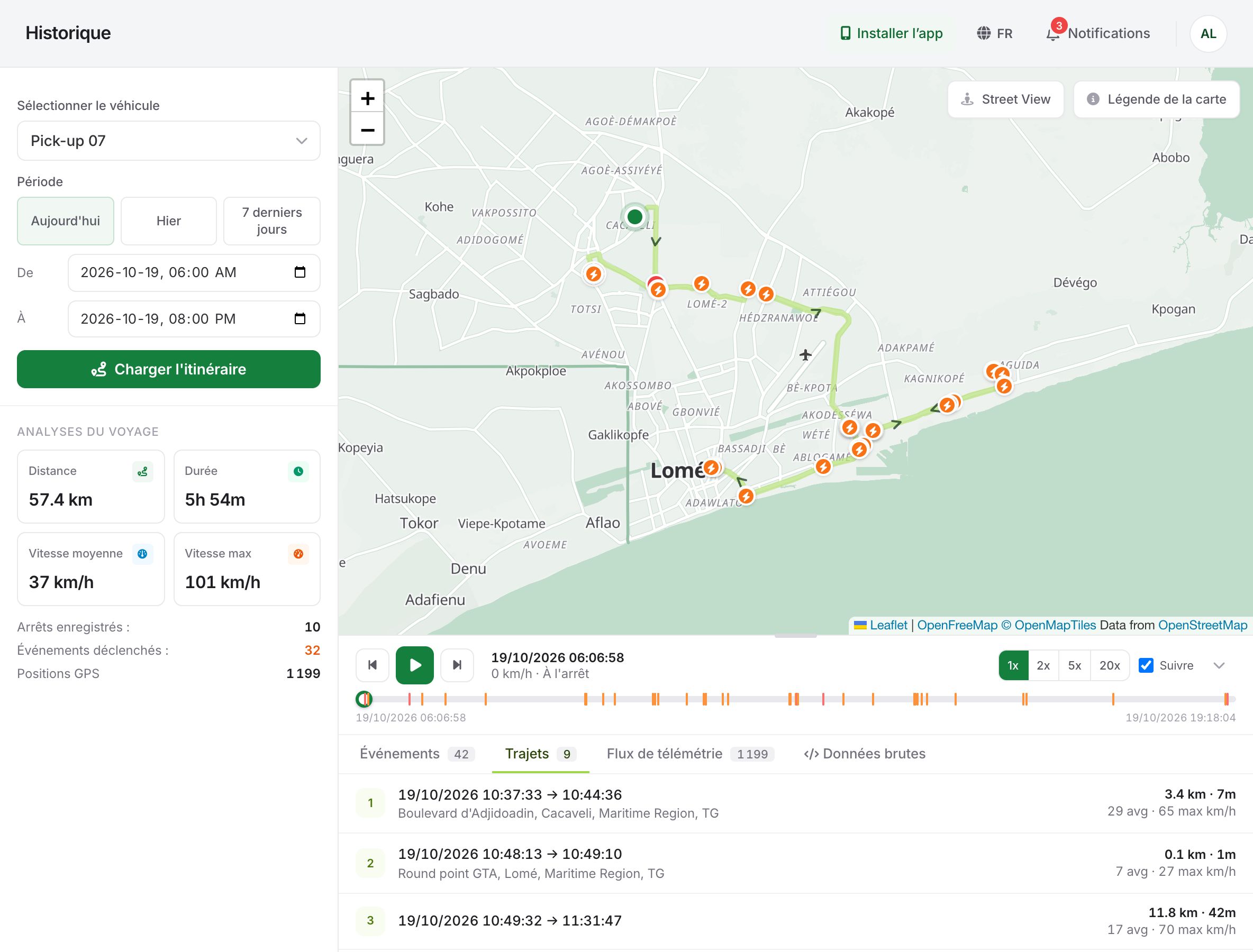
Task: Click the airport plane icon on map
Action: tap(806, 355)
